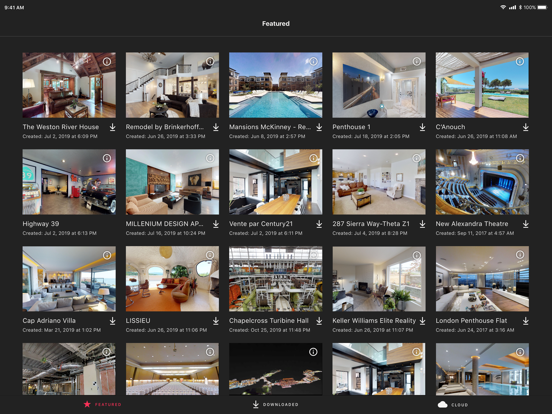This screenshot has width=552, height=414.
Task: Tap the Wi-Fi icon in status bar
Action: (503, 7)
